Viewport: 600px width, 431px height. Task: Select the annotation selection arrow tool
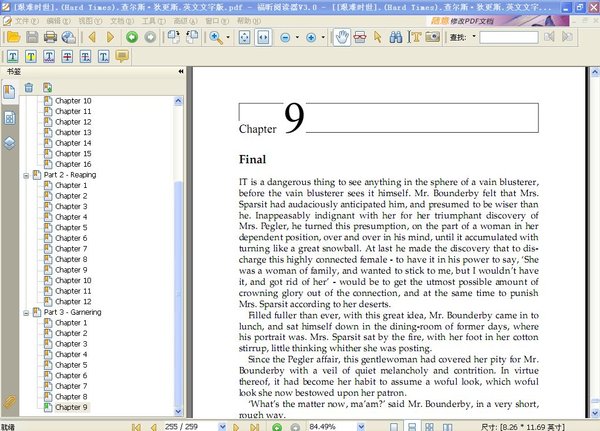tap(378, 37)
